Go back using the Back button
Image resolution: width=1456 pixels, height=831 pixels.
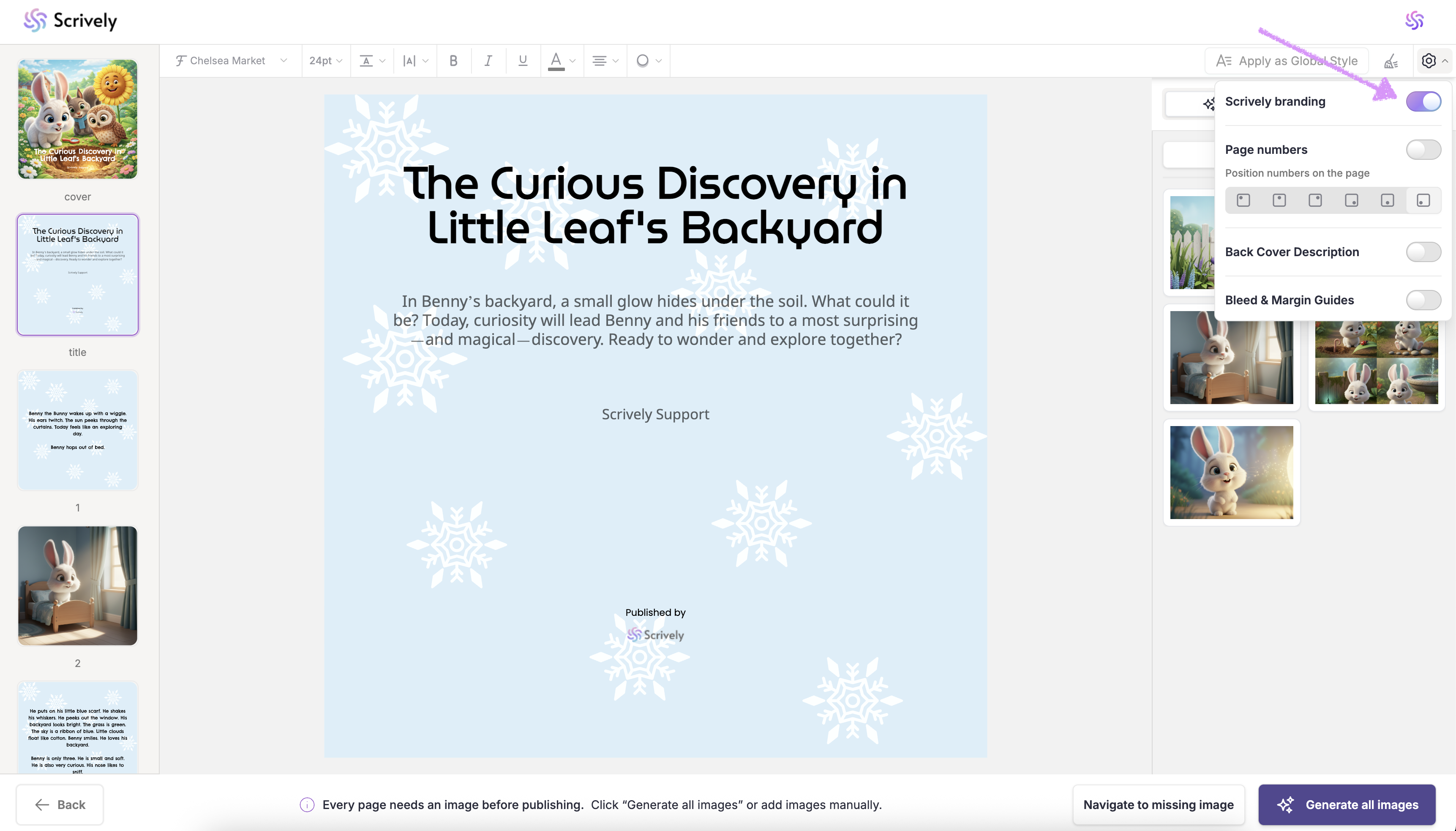60,805
